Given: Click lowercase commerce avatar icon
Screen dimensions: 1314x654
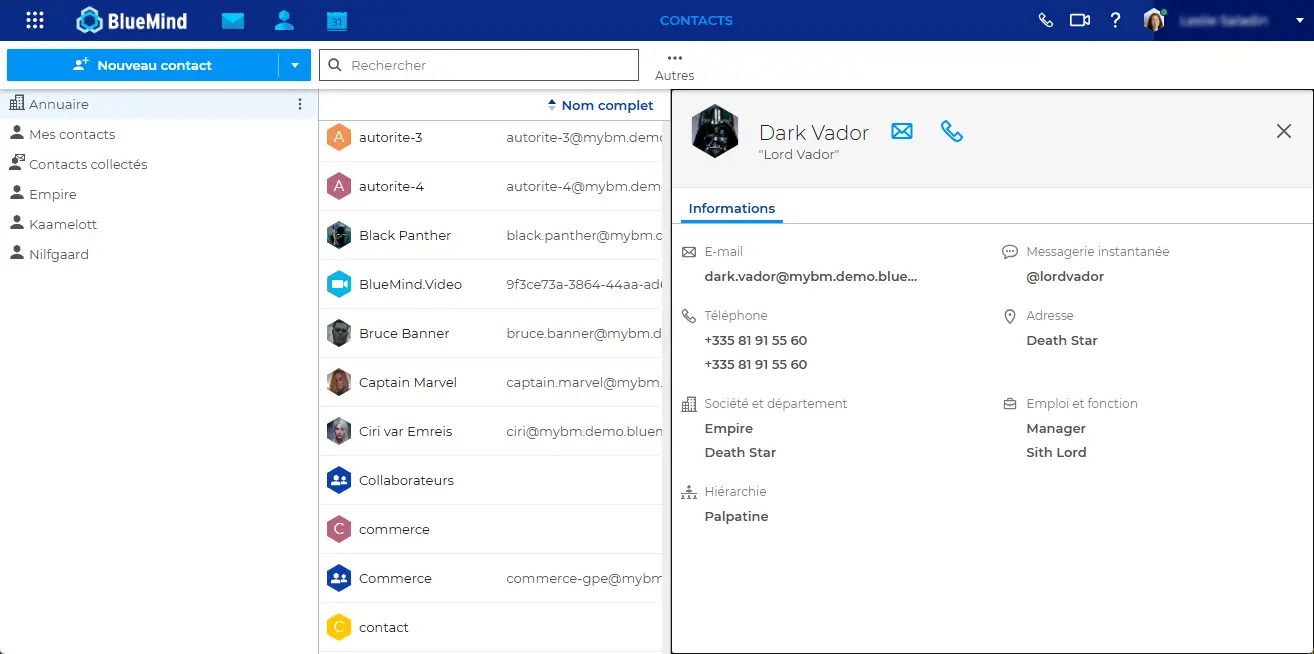Looking at the screenshot, I should pos(339,529).
